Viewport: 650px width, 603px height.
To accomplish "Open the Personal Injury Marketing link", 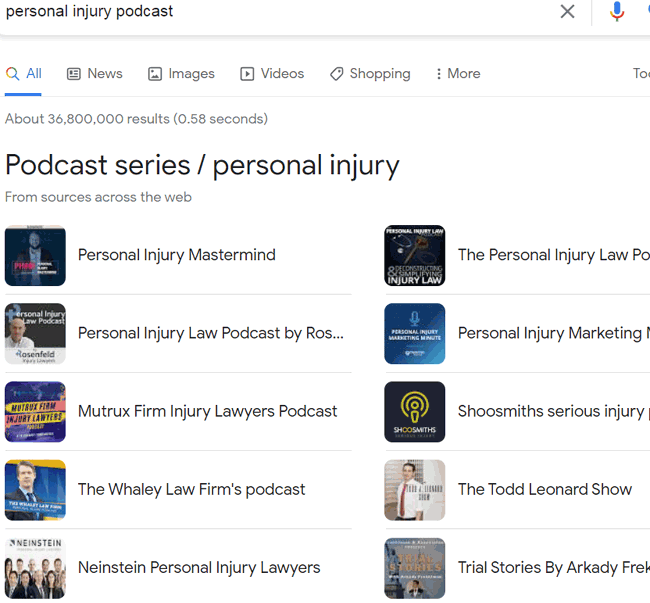I will 554,333.
